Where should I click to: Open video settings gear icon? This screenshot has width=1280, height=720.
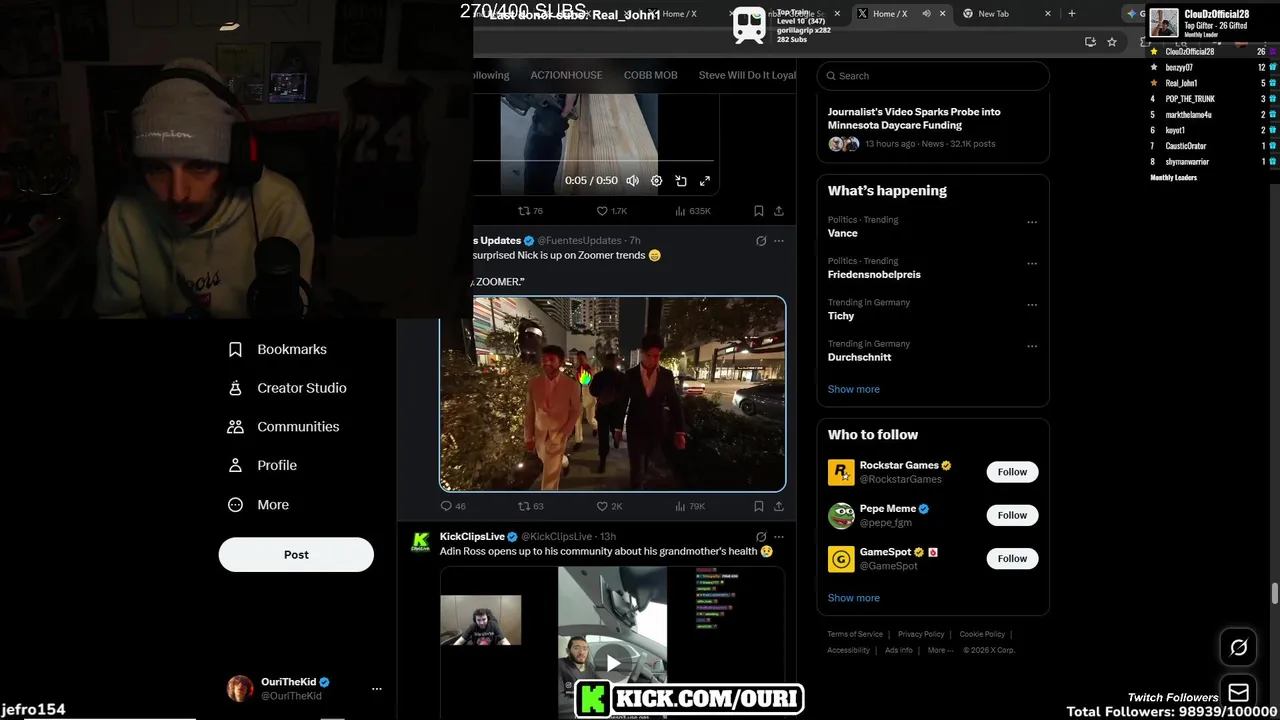[656, 181]
